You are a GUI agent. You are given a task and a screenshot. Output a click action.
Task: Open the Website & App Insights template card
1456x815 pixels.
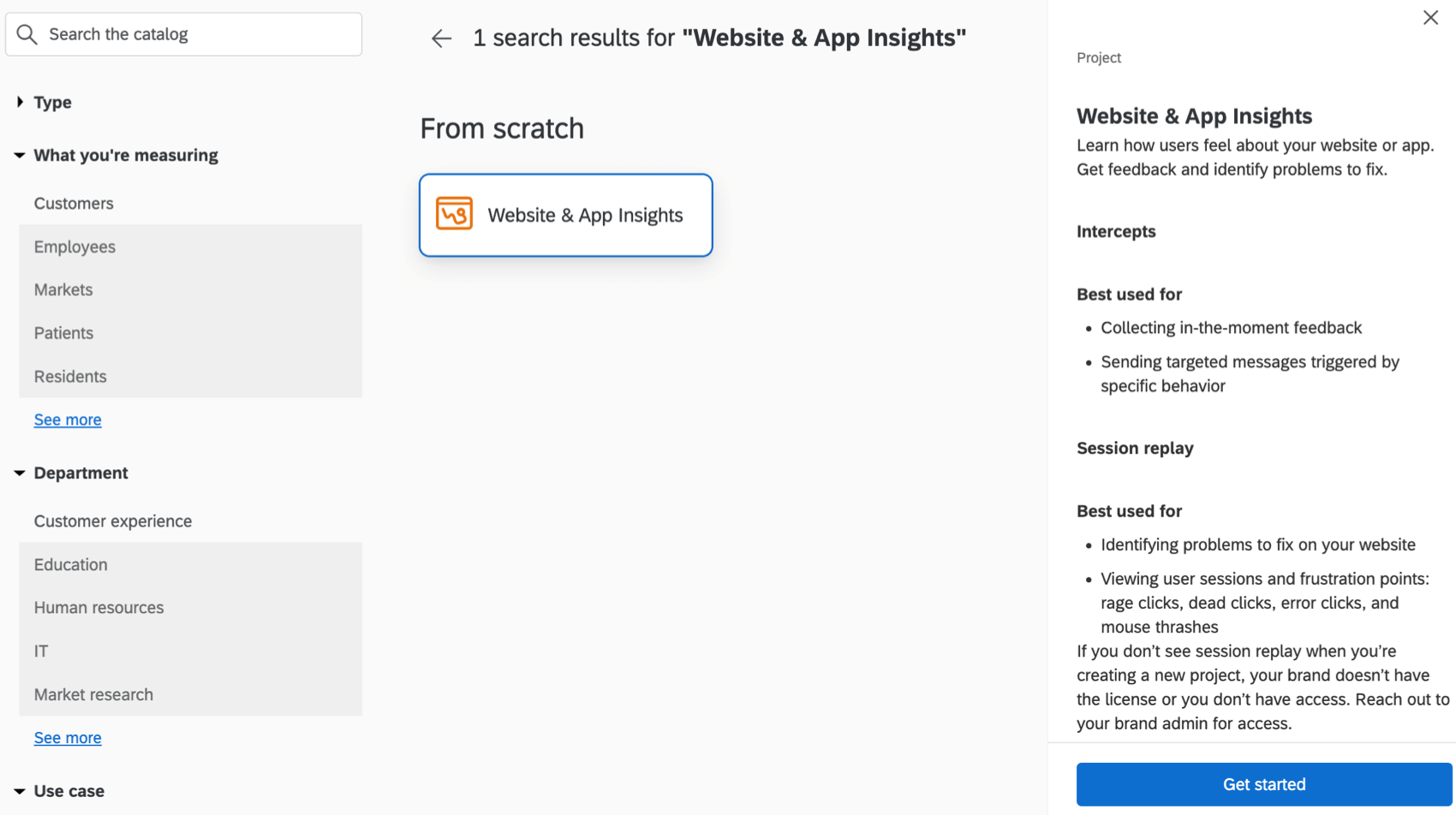(565, 215)
